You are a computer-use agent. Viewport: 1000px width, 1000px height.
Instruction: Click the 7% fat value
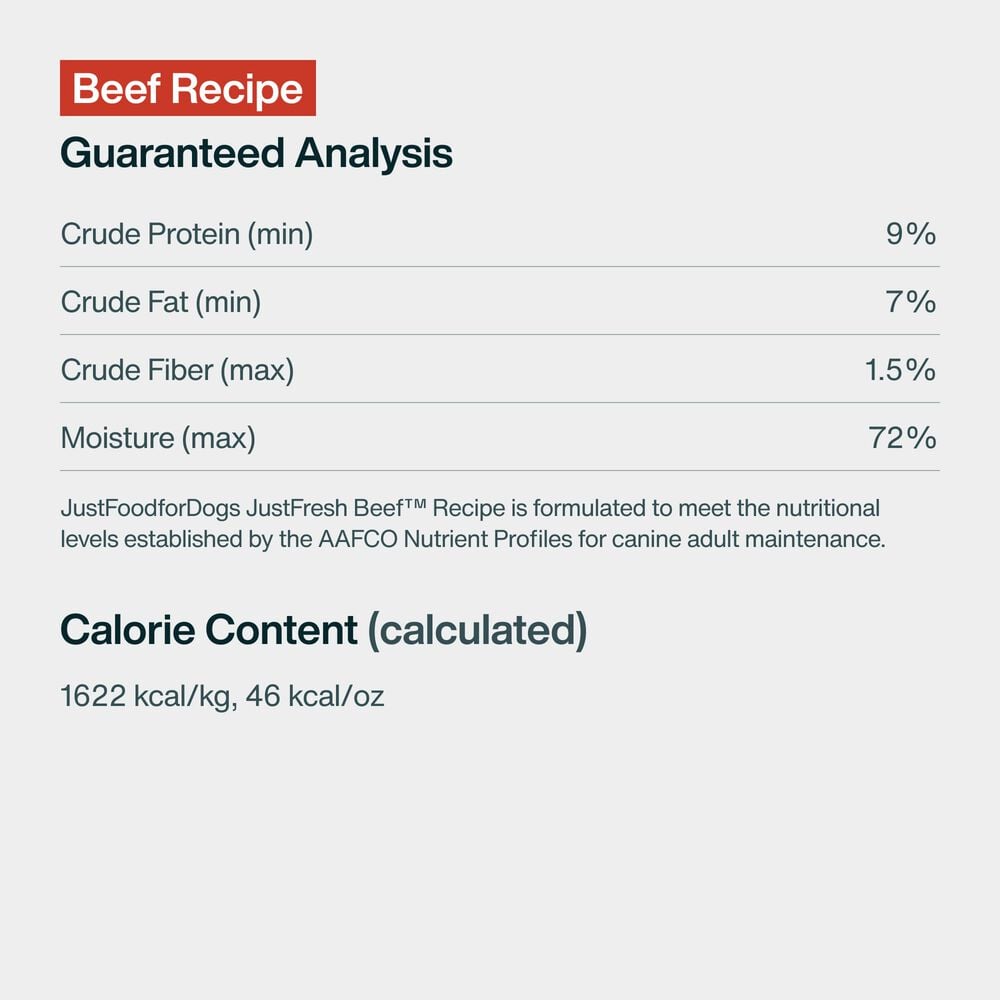point(910,302)
